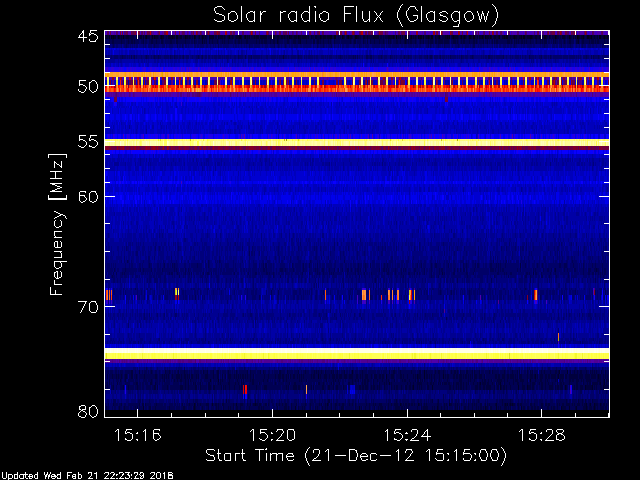Click the bright yellow band at 55 MHz

click(x=357, y=142)
